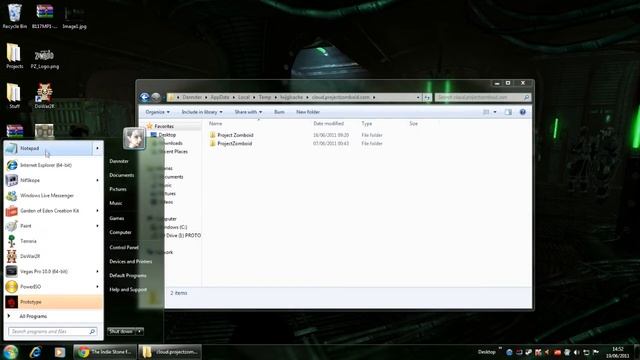
Task: Open NifSkope in the Start menu
Action: [x=48, y=180]
